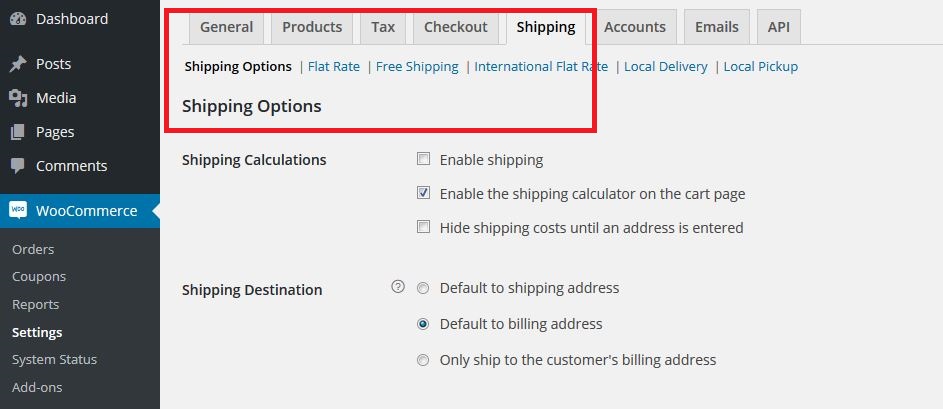
Task: Open System Status in the sidebar
Action: click(54, 359)
